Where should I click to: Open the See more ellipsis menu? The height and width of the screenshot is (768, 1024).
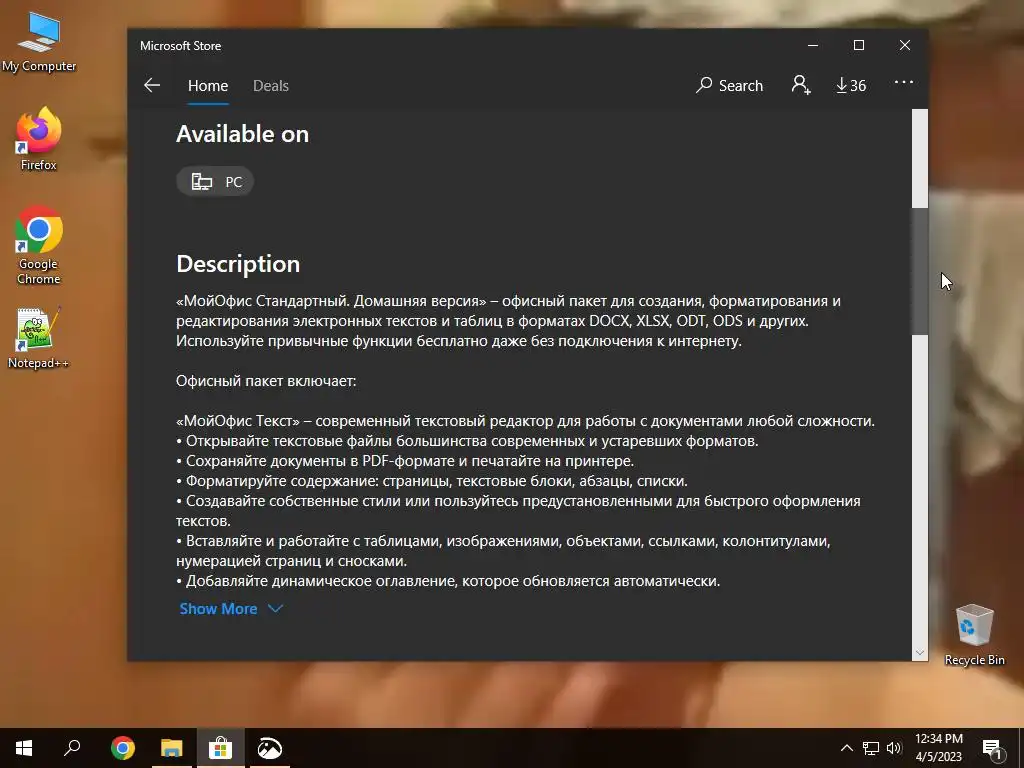[904, 82]
